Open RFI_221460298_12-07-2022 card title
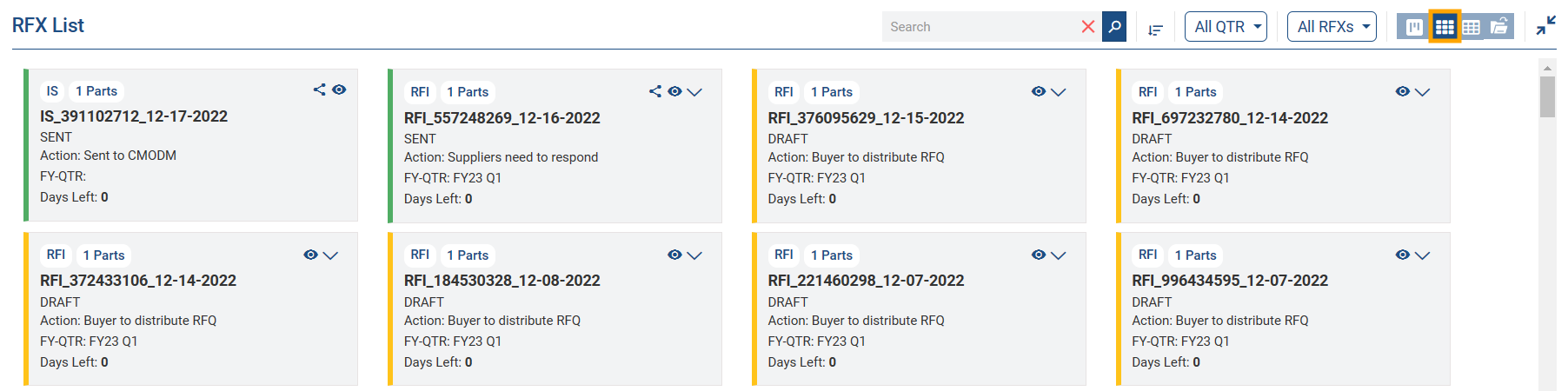This screenshot has height=391, width=1568. point(866,281)
